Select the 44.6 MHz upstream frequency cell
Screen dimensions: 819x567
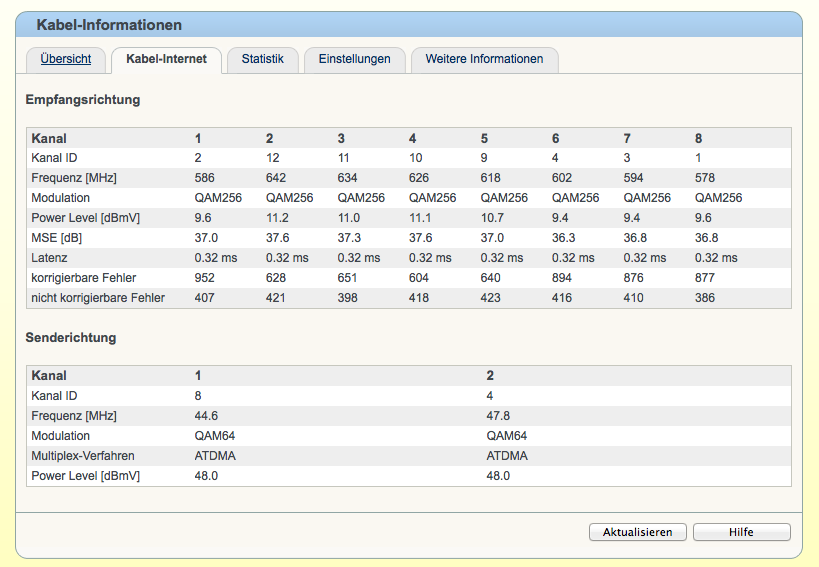[x=207, y=416]
